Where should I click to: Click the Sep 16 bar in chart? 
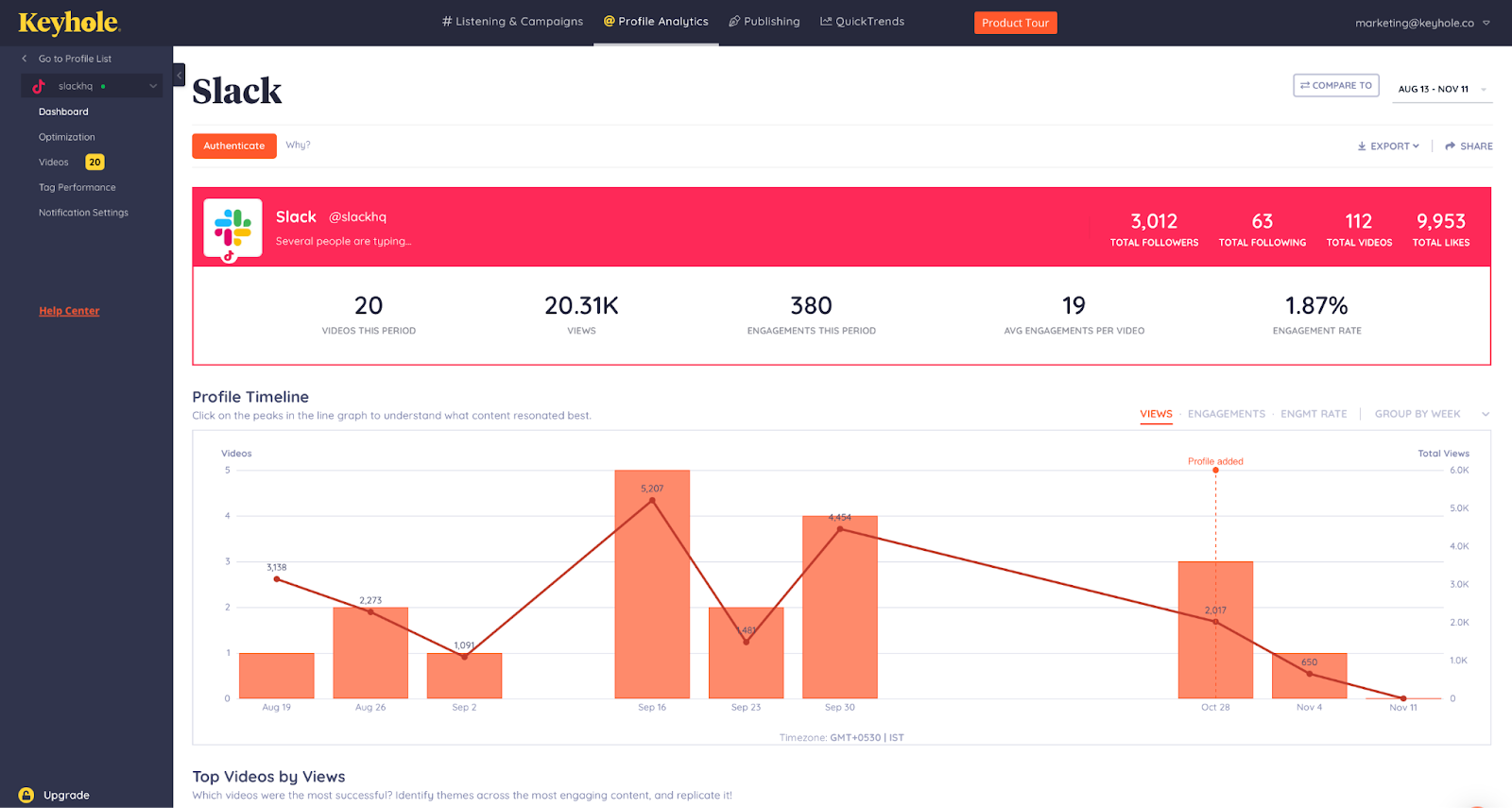point(652,584)
